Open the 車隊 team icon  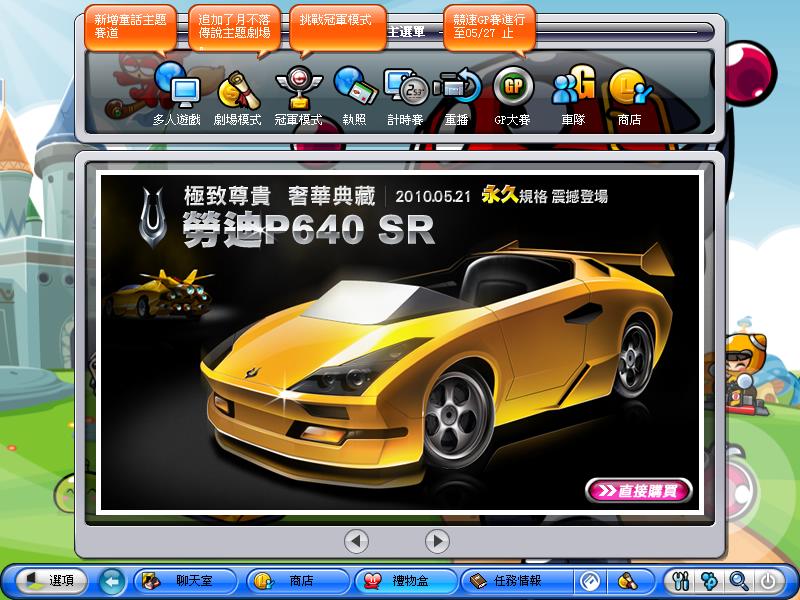573,95
